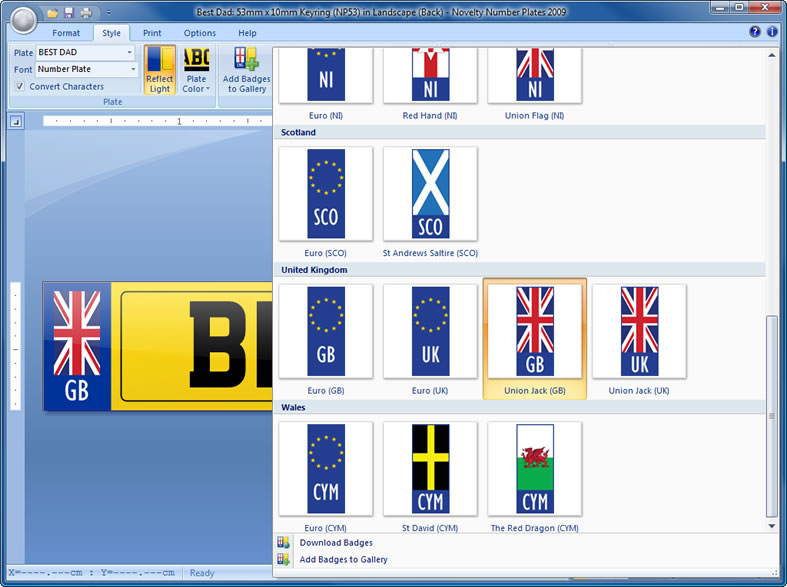Click Add Badges to Gallery ribbon button
787x587 pixels.
[x=246, y=70]
